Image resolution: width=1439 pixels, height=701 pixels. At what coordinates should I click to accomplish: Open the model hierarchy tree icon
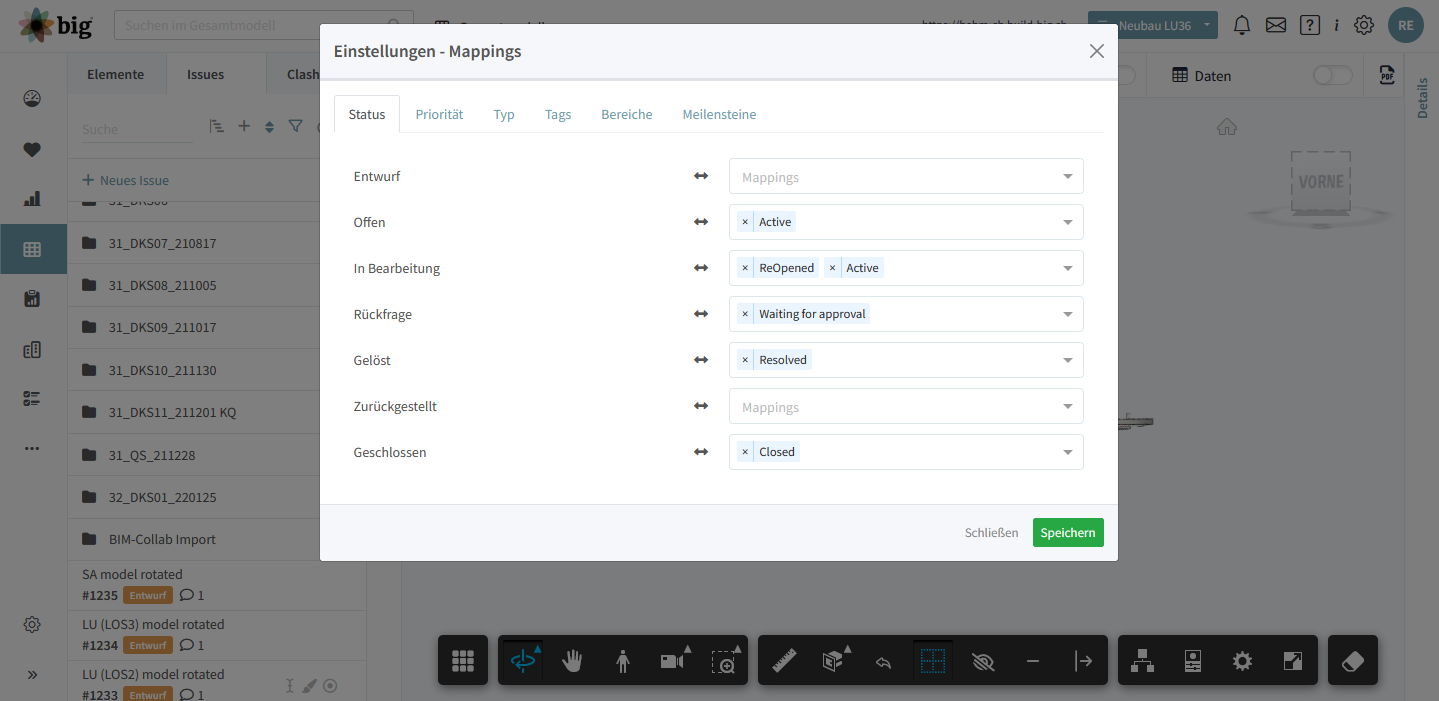pyautogui.click(x=1142, y=660)
